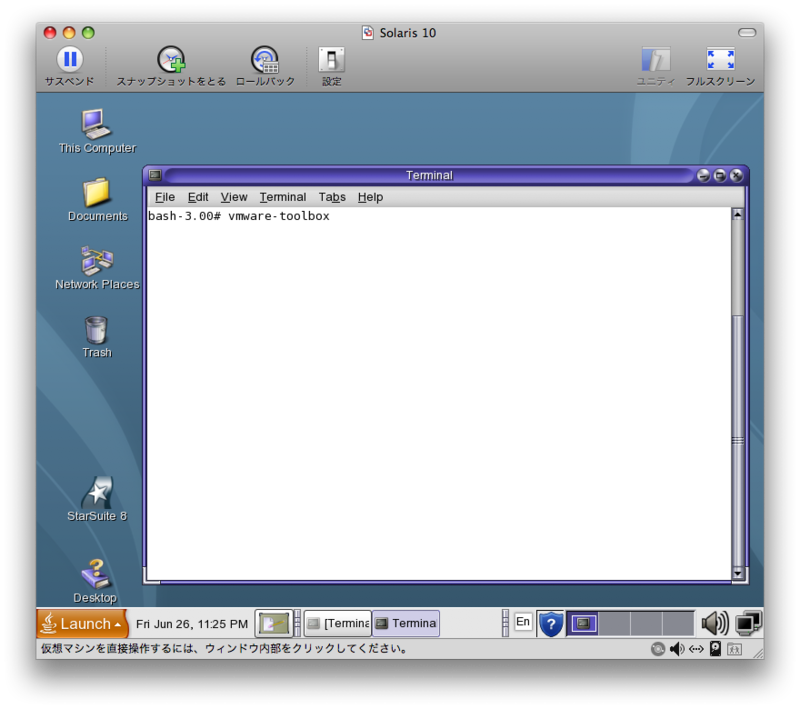Click the blue shield help icon in panel
The height and width of the screenshot is (709, 800).
[551, 623]
